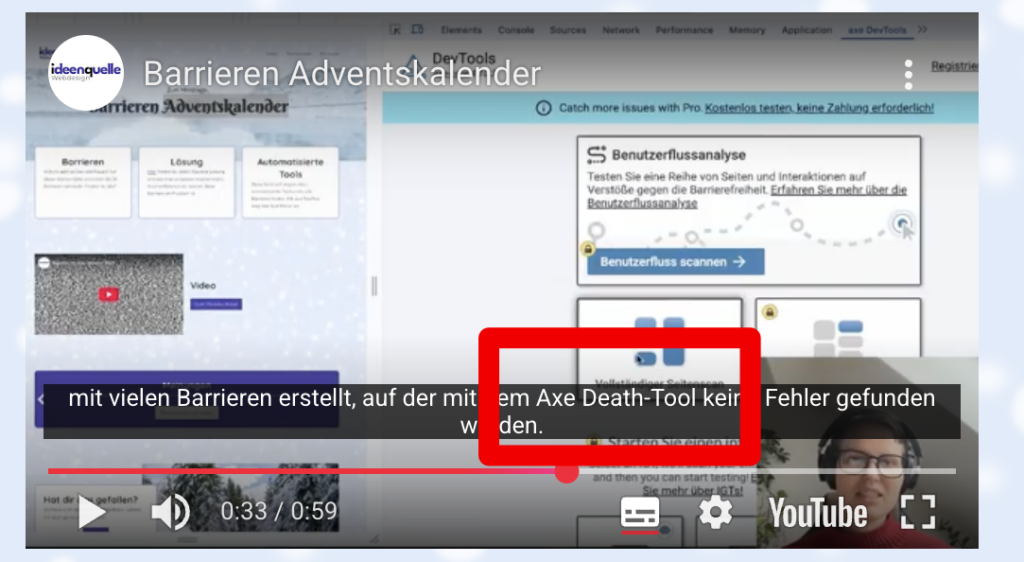Switch the video to fullscreen
The image size is (1024, 562).
[918, 512]
